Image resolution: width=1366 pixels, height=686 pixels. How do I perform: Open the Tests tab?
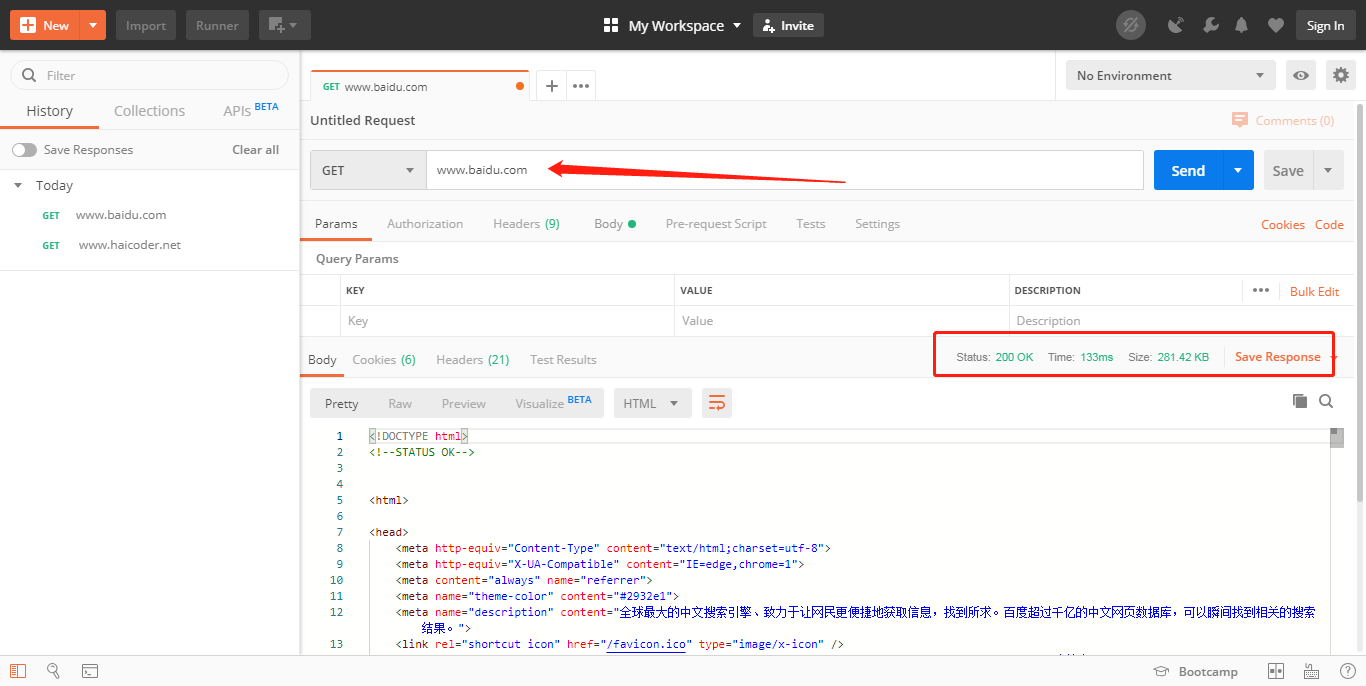click(x=811, y=224)
